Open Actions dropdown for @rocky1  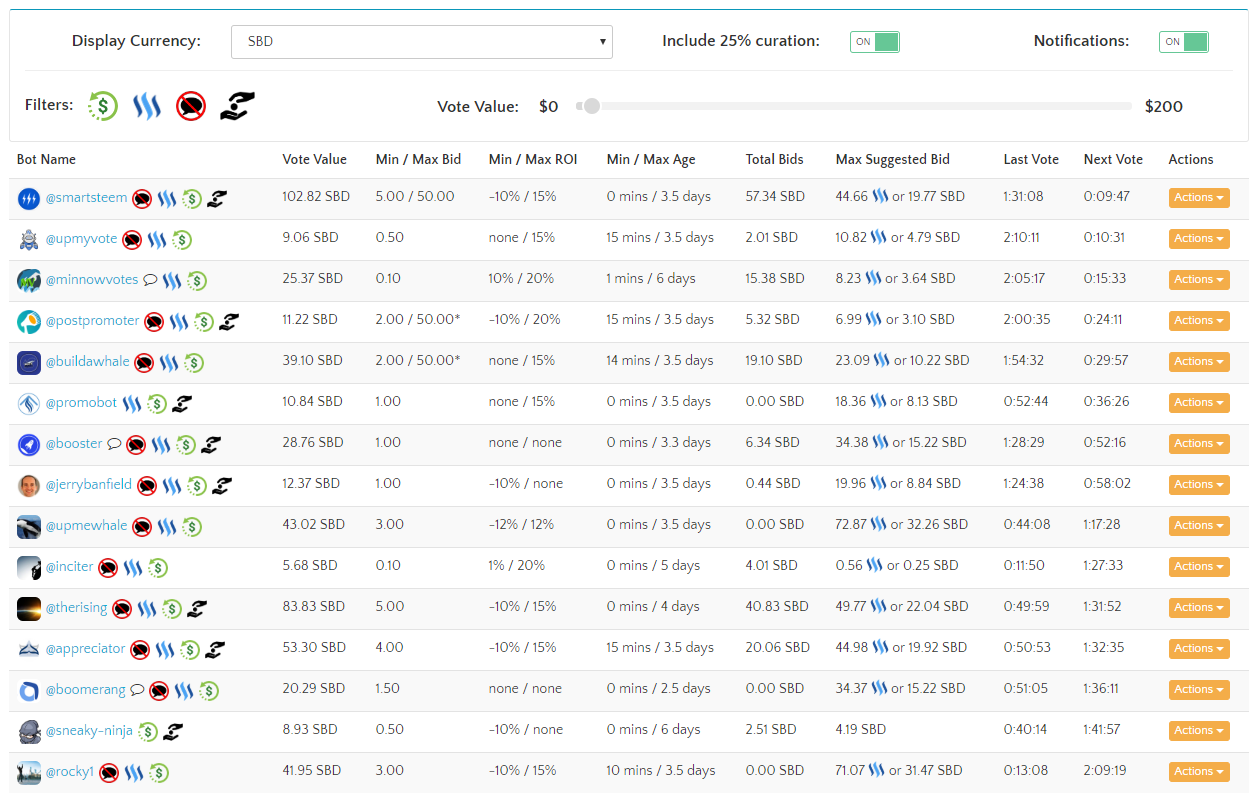pyautogui.click(x=1199, y=772)
